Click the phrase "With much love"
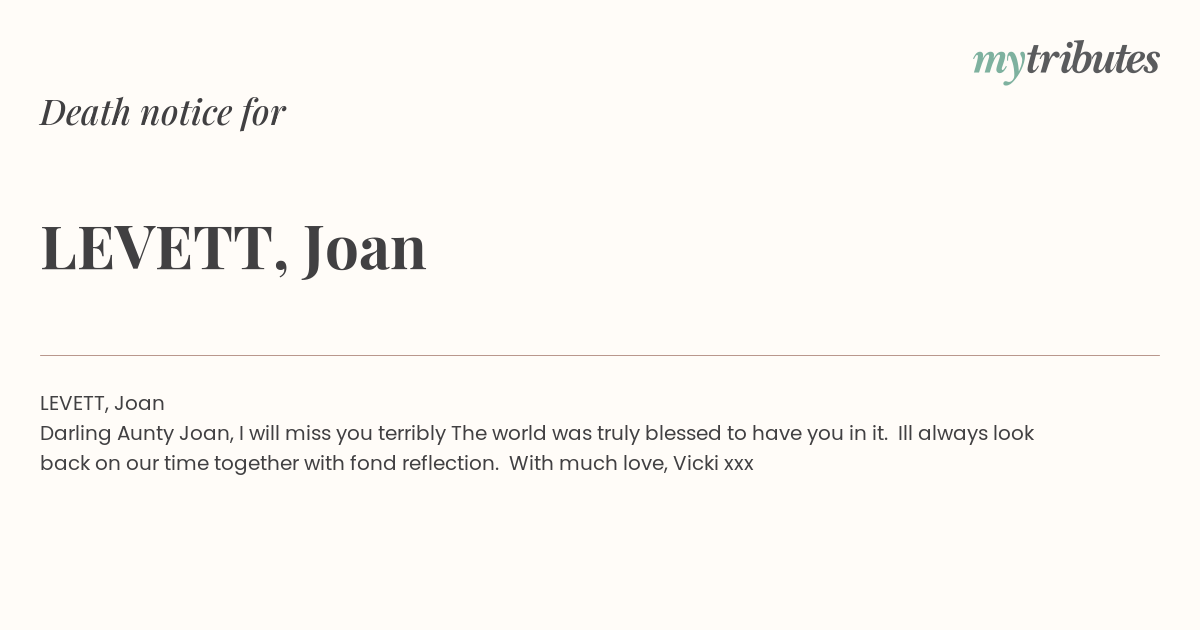Viewport: 1200px width, 630px height. point(588,464)
